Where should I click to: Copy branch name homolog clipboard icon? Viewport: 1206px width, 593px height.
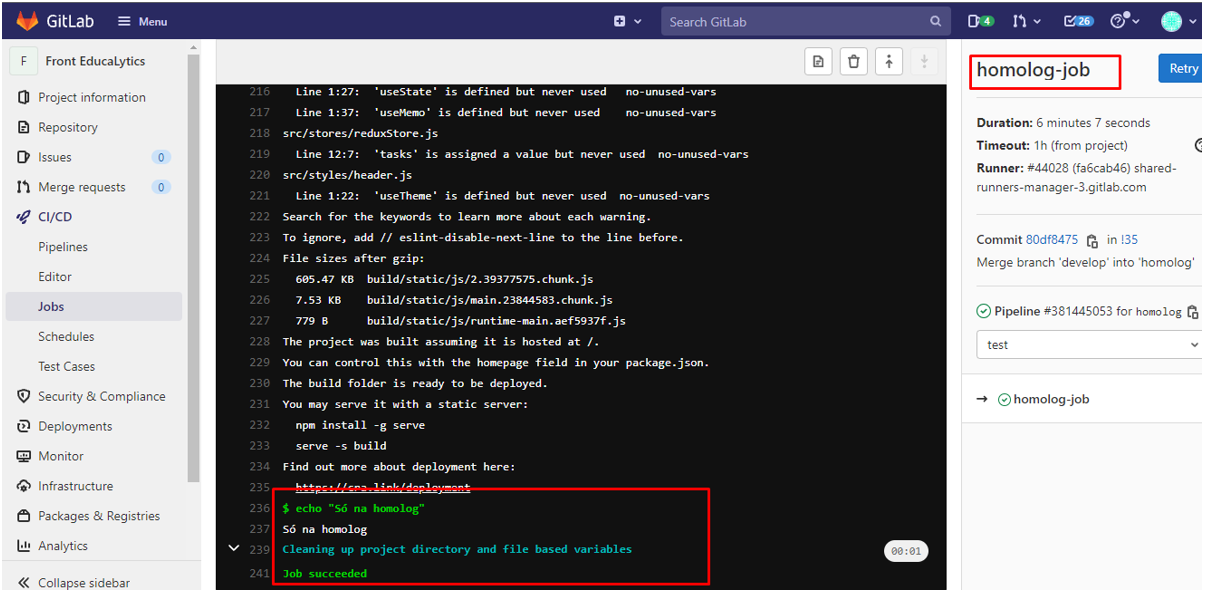click(1192, 312)
